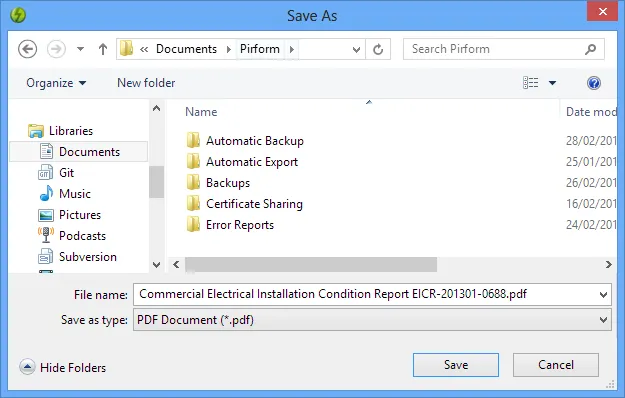Click the Music note icon
The image size is (625, 398).
(x=46, y=193)
